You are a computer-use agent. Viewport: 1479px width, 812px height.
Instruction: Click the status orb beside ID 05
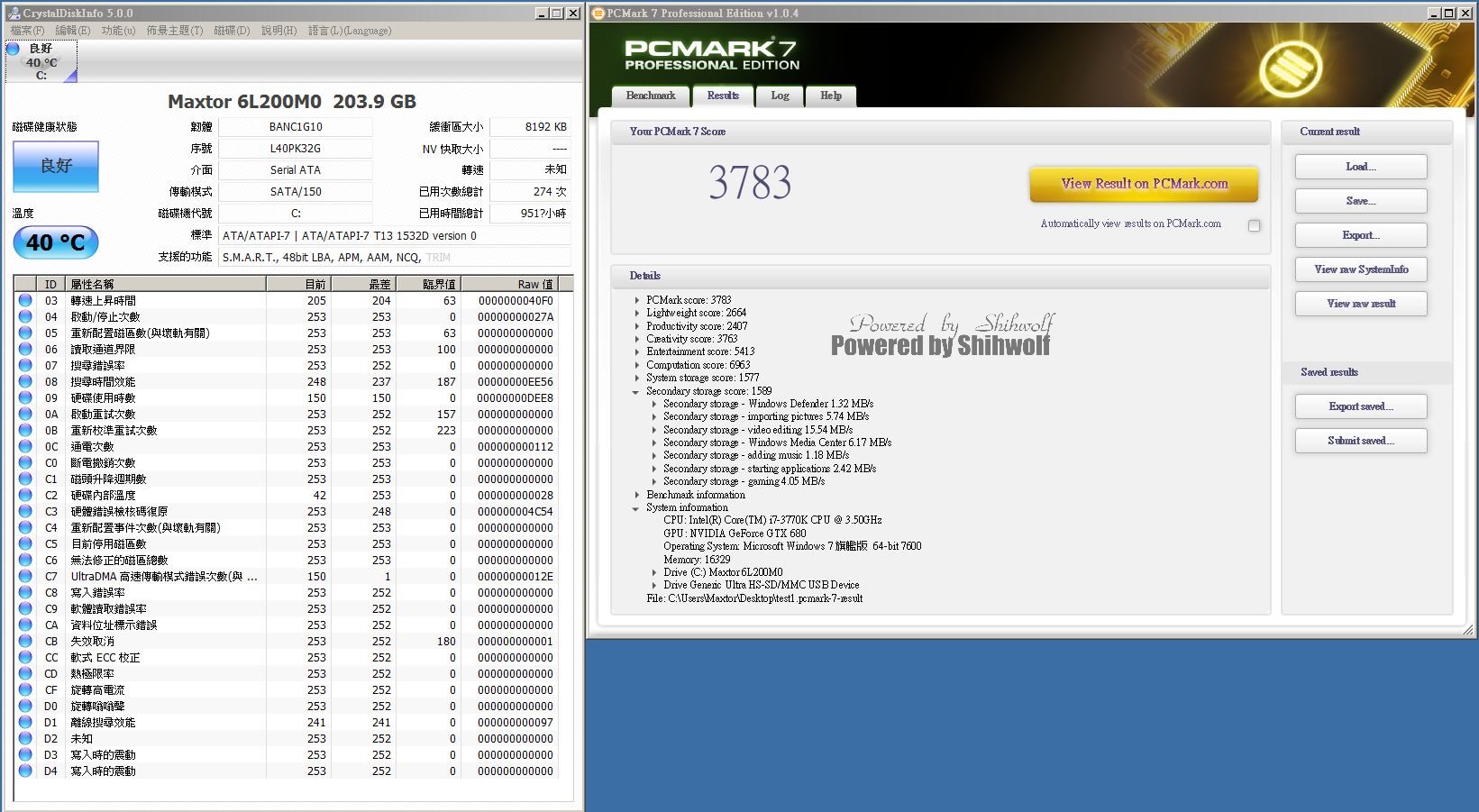coord(25,333)
